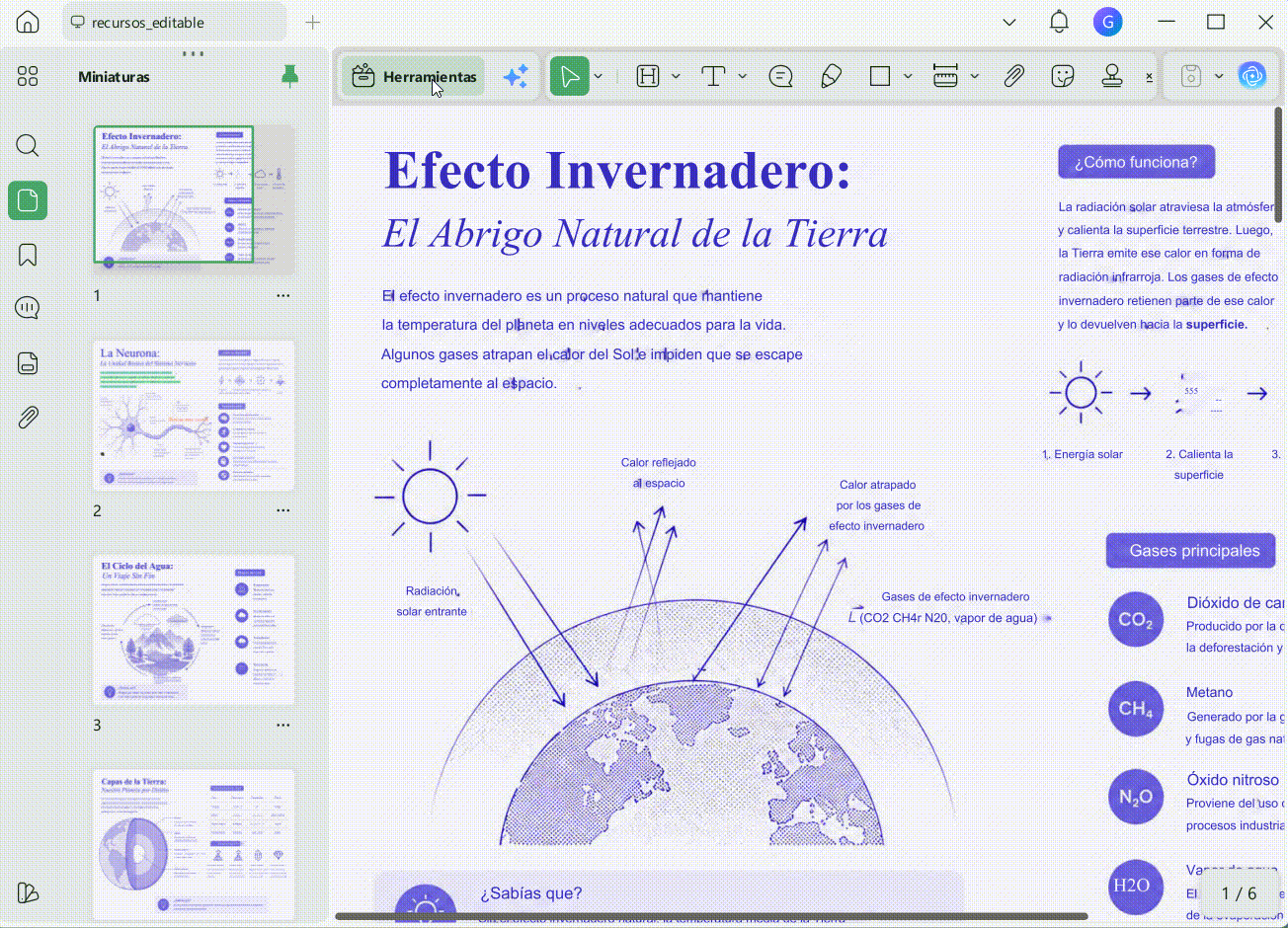Viewport: 1288px width, 928px height.
Task: Click the Efecto Invernadero: heading text
Action: pos(617,170)
